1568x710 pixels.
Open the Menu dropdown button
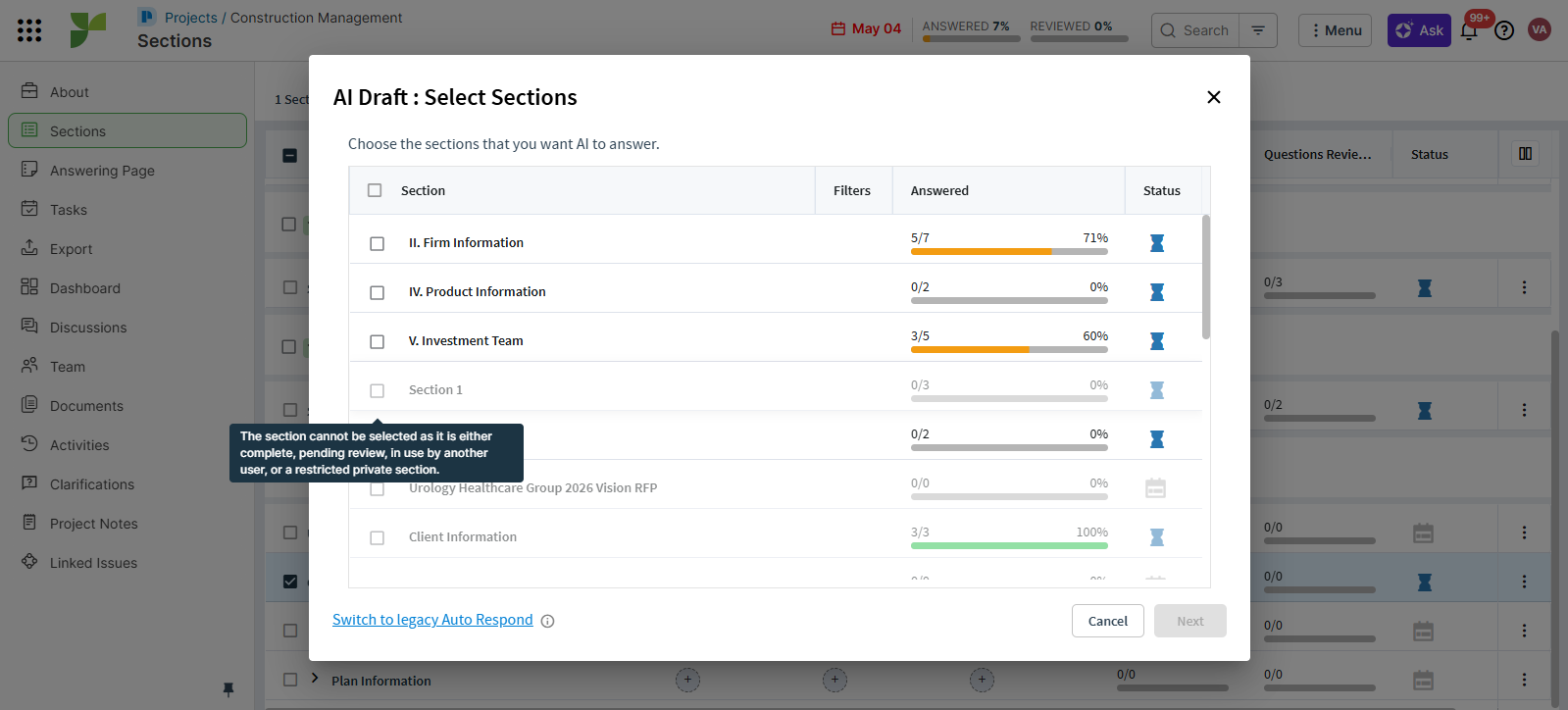[x=1335, y=30]
